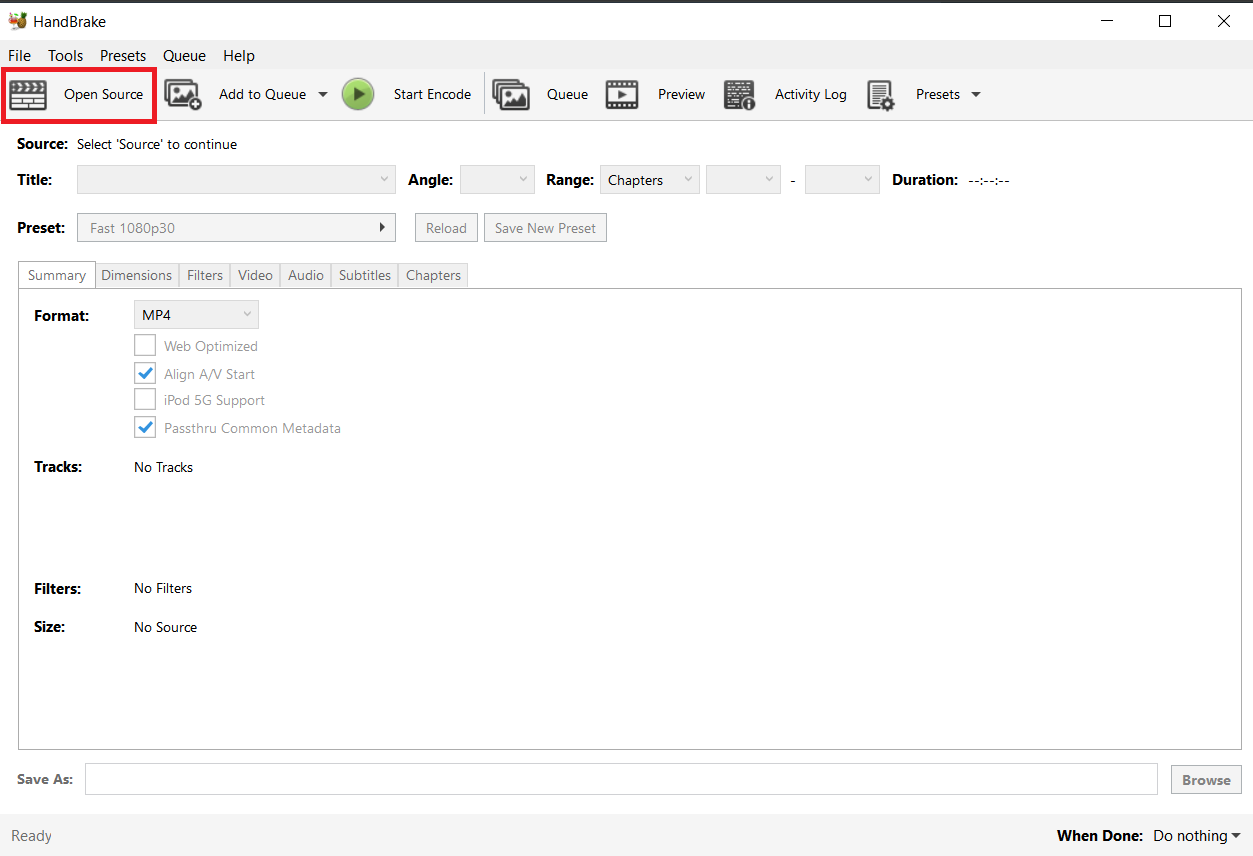Click the Add to Queue icon

point(183,93)
